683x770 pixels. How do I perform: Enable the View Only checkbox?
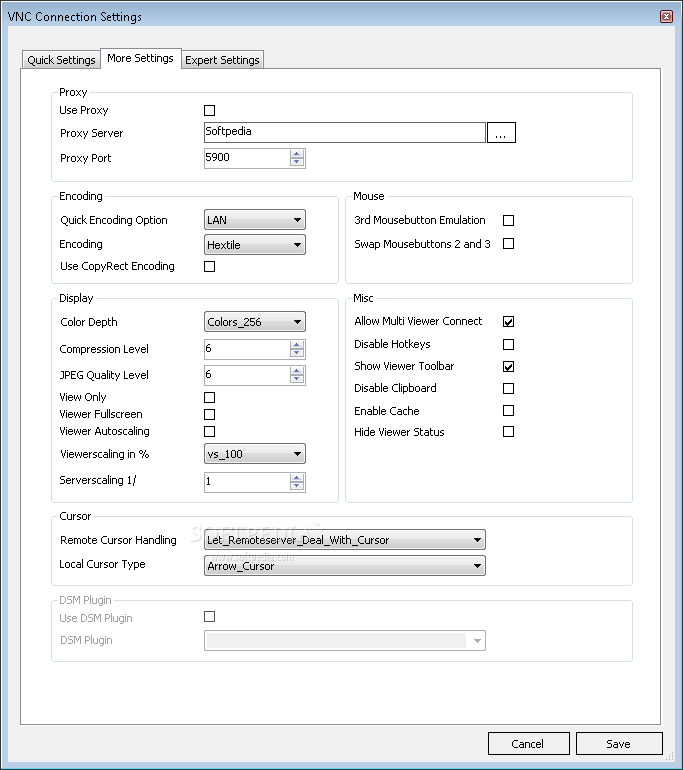tap(210, 397)
